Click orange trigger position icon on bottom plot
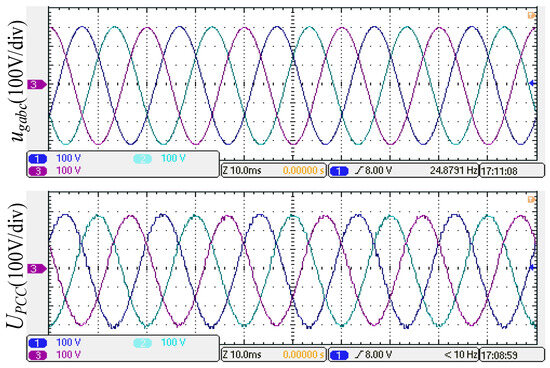This screenshot has height=368, width=550. click(x=531, y=199)
